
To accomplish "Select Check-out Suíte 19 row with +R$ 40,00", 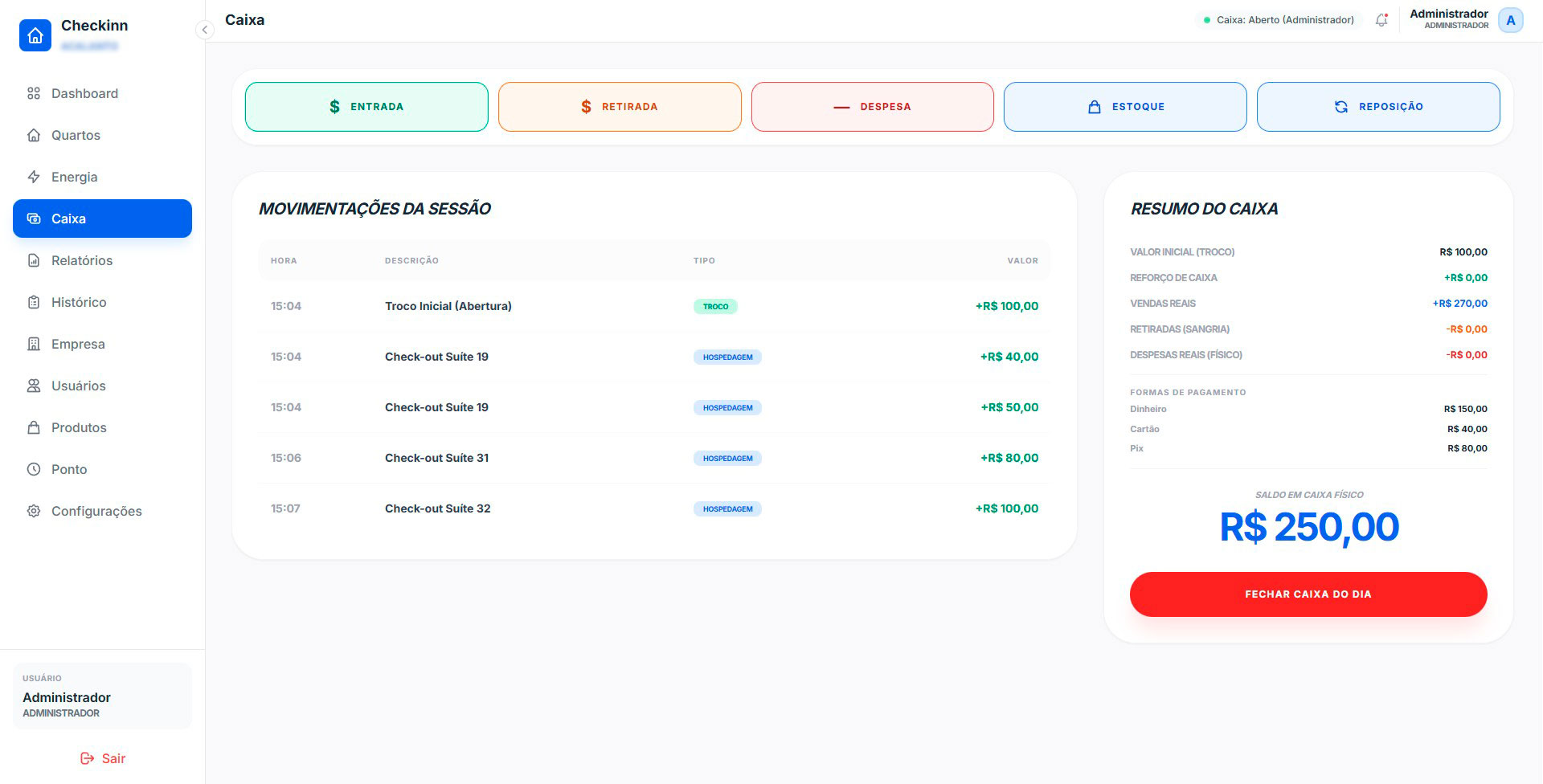I will [654, 357].
